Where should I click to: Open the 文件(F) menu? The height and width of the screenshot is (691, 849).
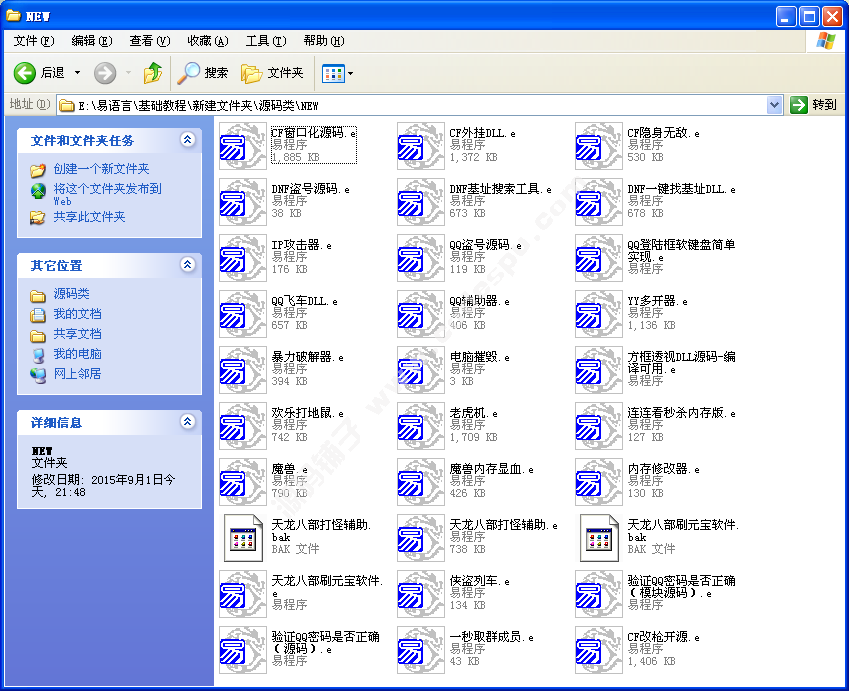tap(34, 41)
